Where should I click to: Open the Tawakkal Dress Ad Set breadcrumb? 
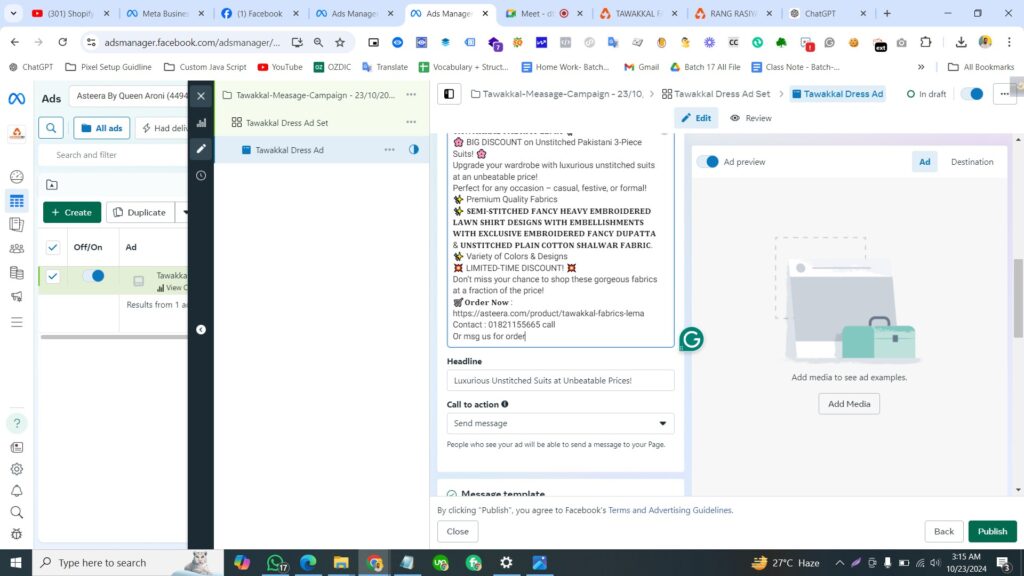(716, 94)
